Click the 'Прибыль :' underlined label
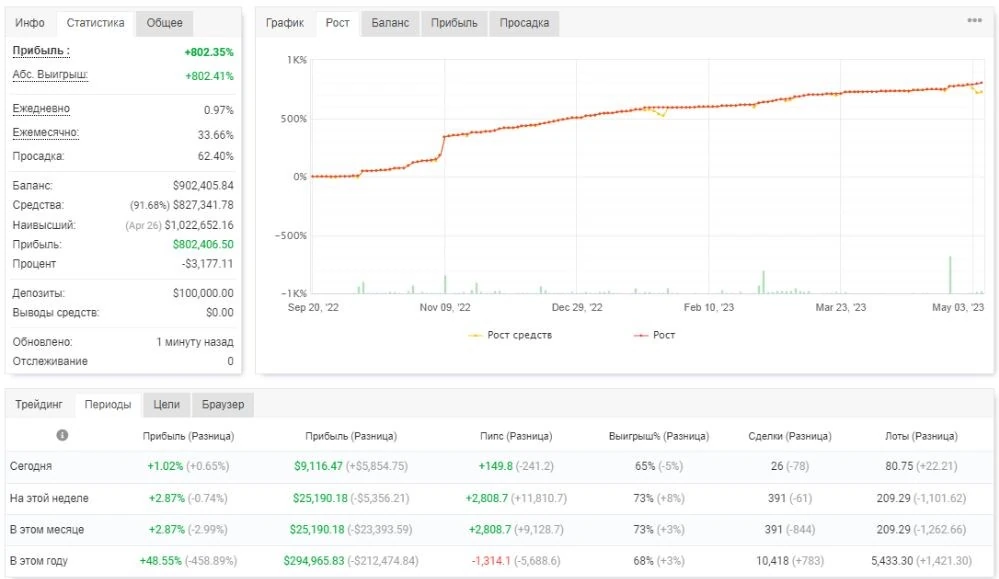 click(x=41, y=51)
